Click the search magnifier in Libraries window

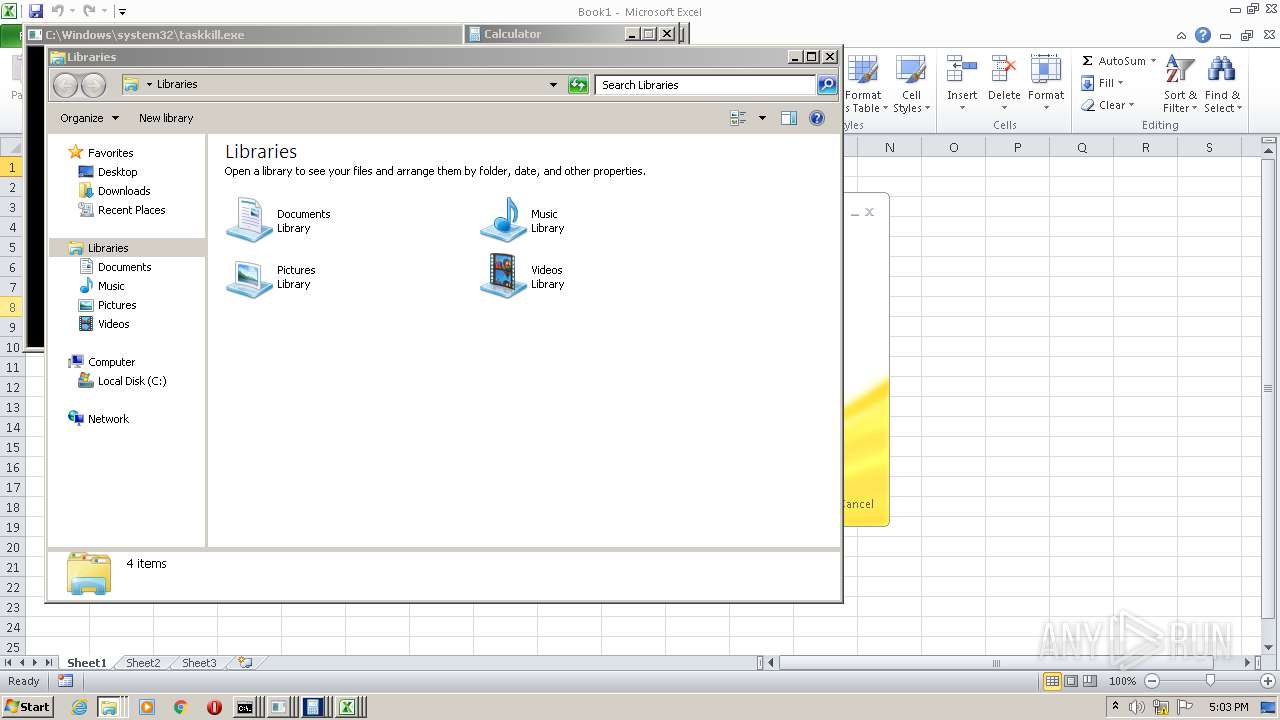[x=827, y=85]
